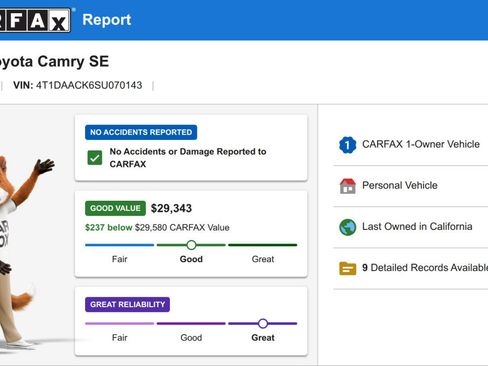Click the VIN number 4T1DAACK6SU070143
This screenshot has height=366, width=488.
89,85
